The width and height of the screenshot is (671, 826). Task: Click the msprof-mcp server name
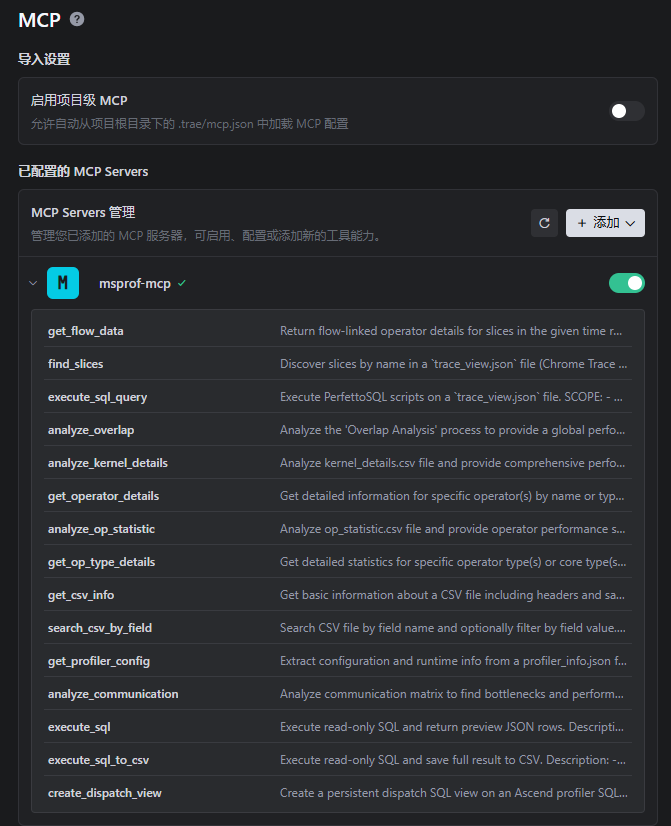tap(135, 283)
